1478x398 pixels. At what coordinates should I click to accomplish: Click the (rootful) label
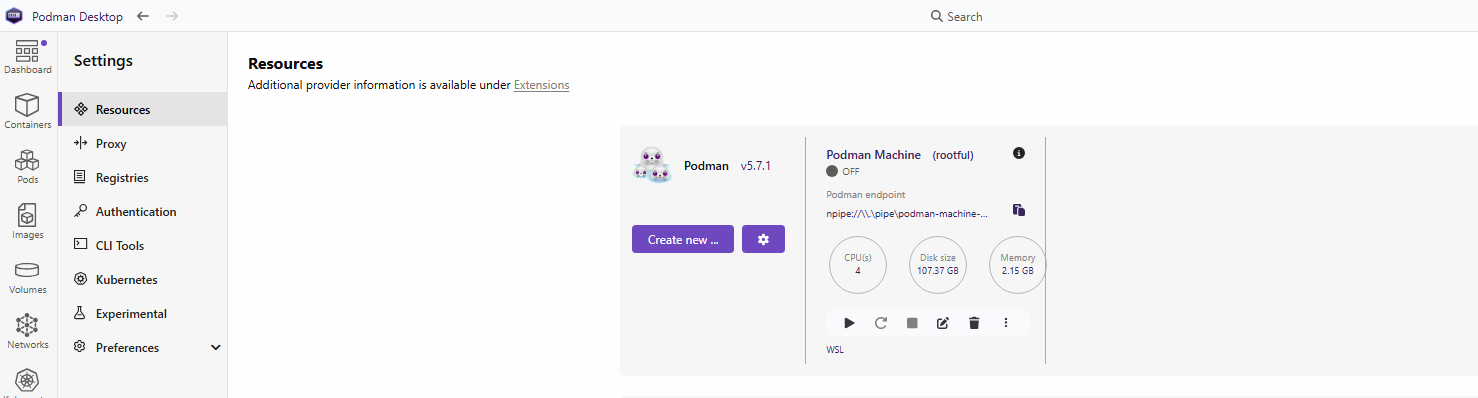click(x=953, y=155)
